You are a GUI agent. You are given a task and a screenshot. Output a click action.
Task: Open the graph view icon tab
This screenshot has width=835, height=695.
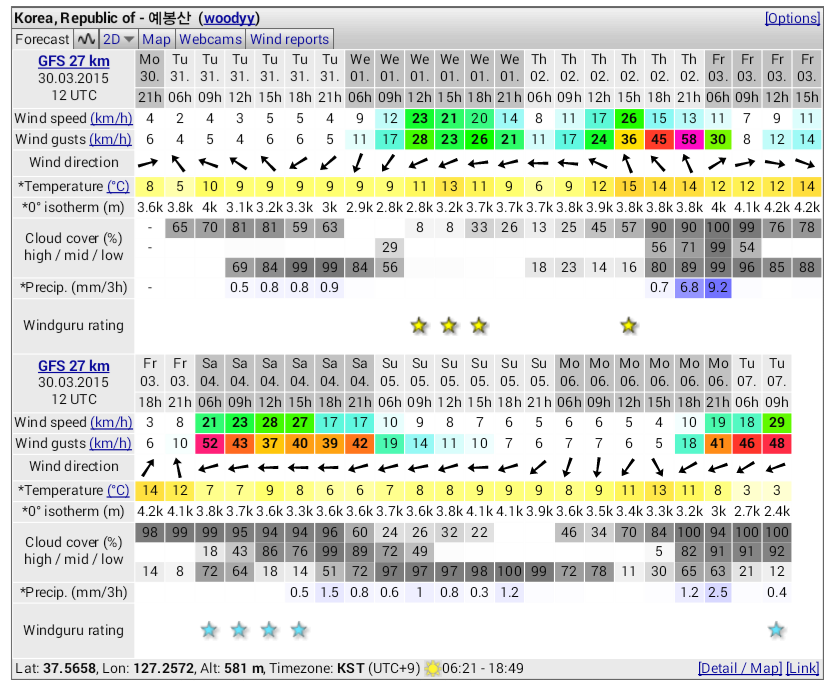pyautogui.click(x=86, y=39)
